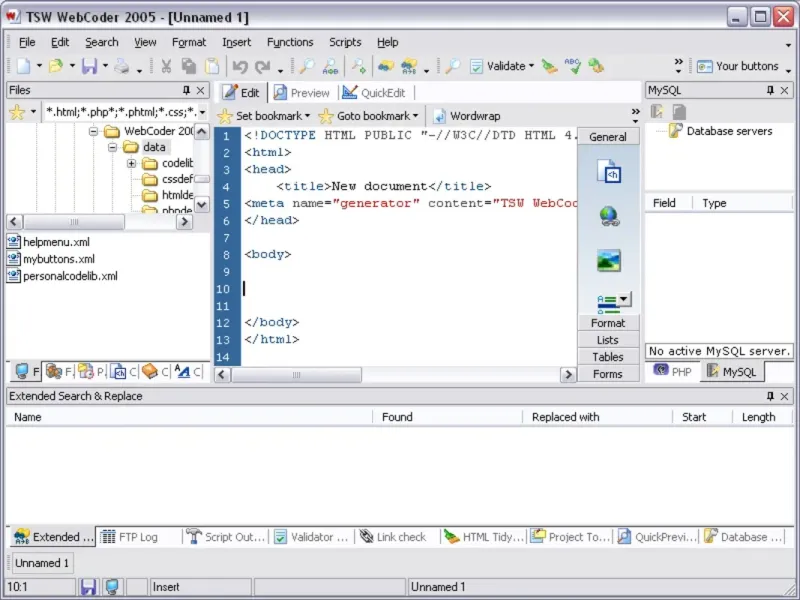Click the Undo arrow icon
Screen dimensions: 800x600
point(240,66)
